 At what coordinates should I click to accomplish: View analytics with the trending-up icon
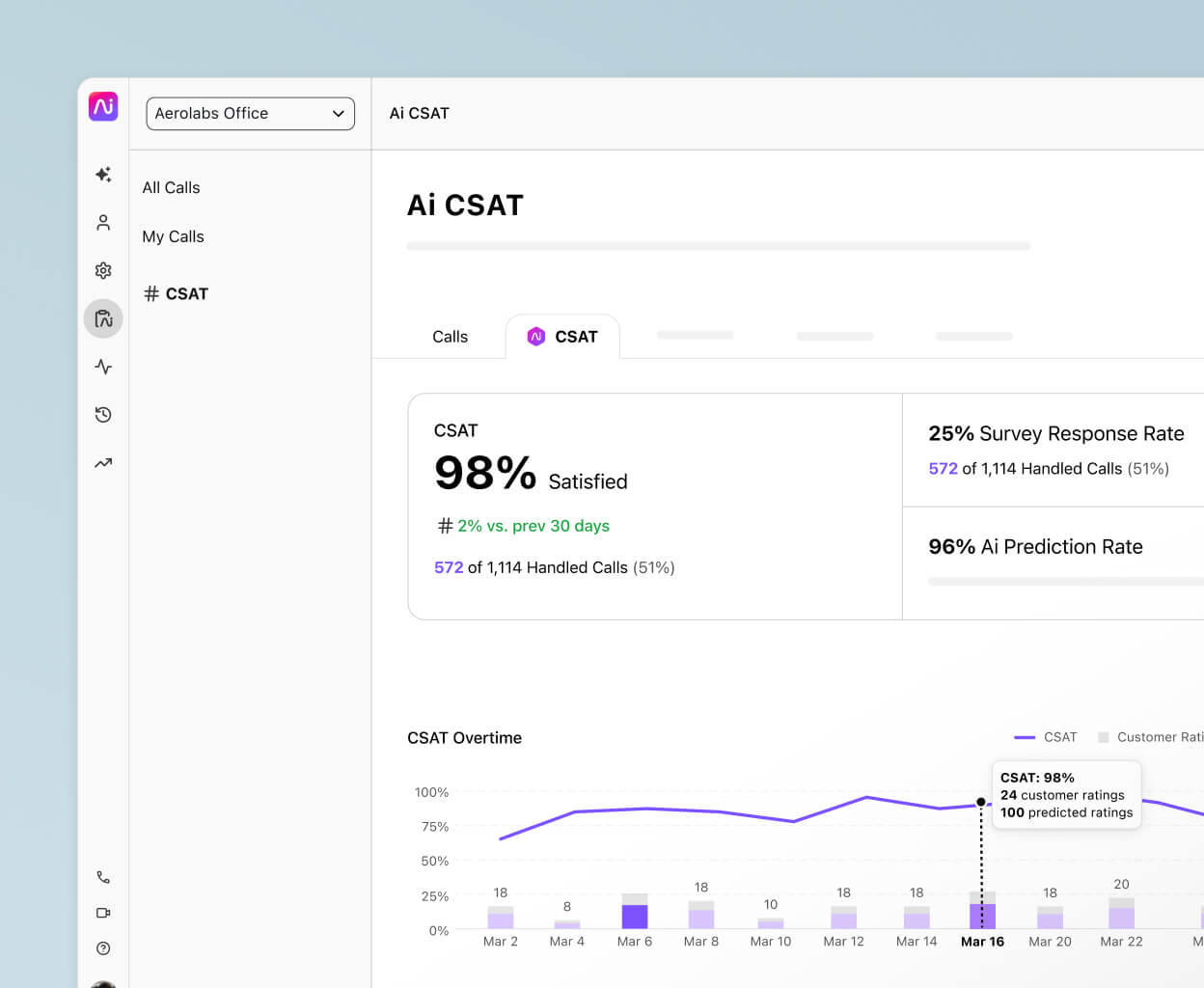103,463
